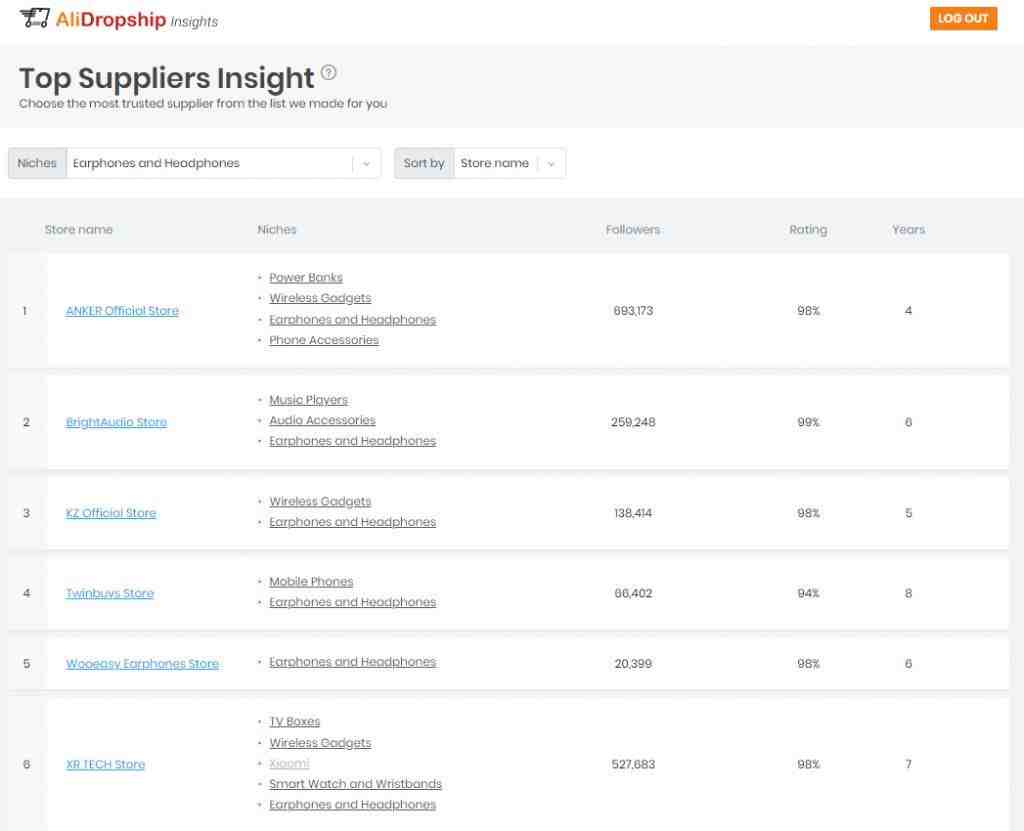
Task: Click the Rating column header
Action: [808, 230]
